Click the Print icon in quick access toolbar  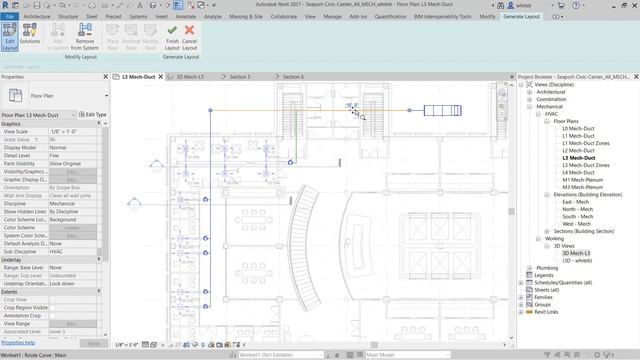pos(92,5)
